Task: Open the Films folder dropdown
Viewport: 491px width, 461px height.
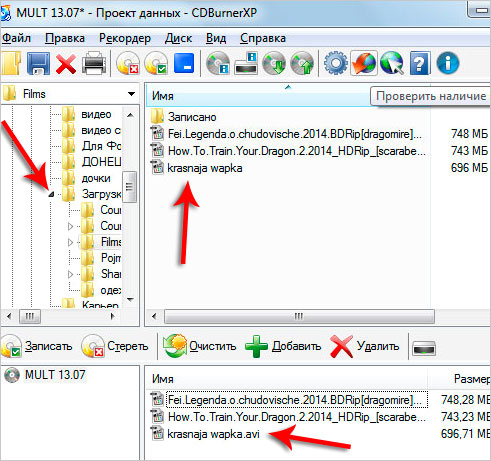Action: [x=132, y=94]
